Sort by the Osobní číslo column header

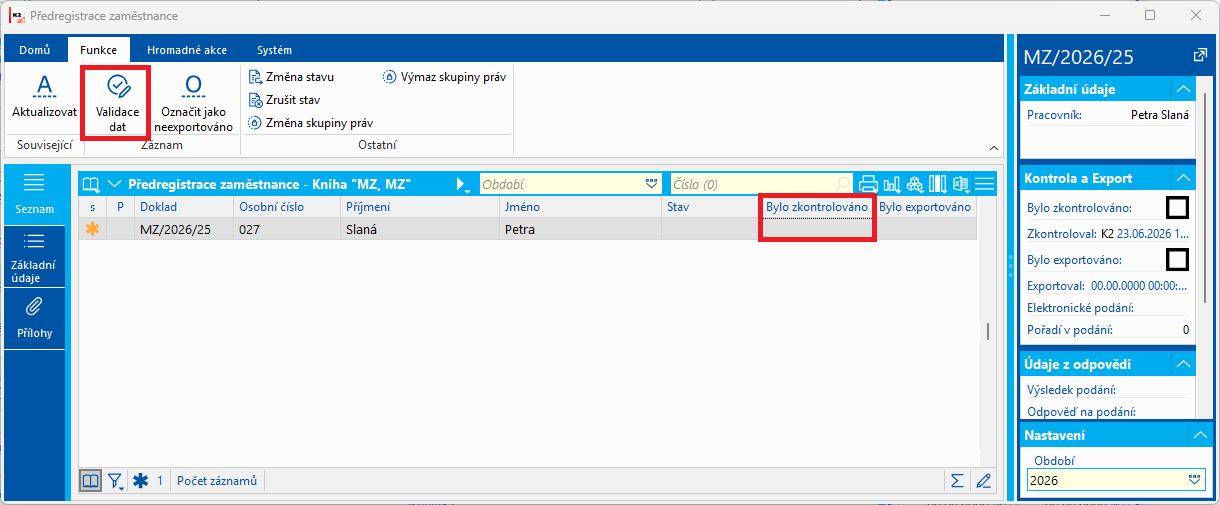pyautogui.click(x=287, y=207)
